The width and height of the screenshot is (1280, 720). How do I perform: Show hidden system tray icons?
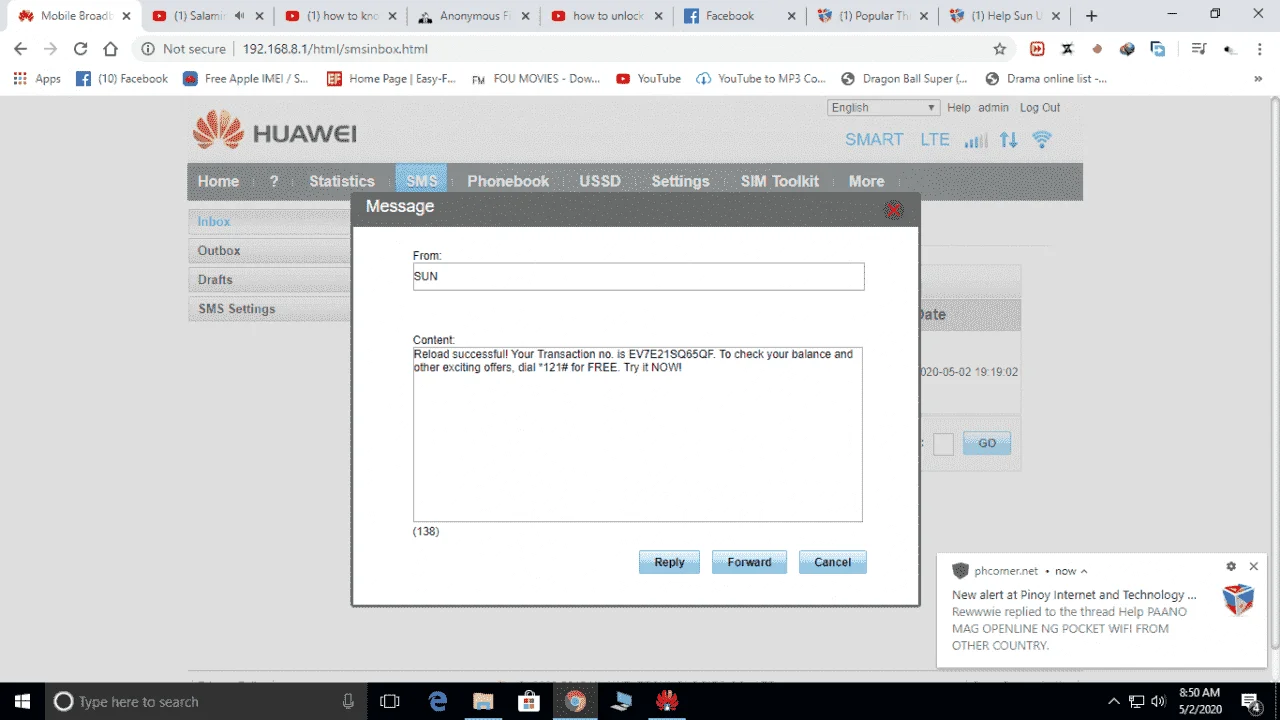(x=1114, y=701)
